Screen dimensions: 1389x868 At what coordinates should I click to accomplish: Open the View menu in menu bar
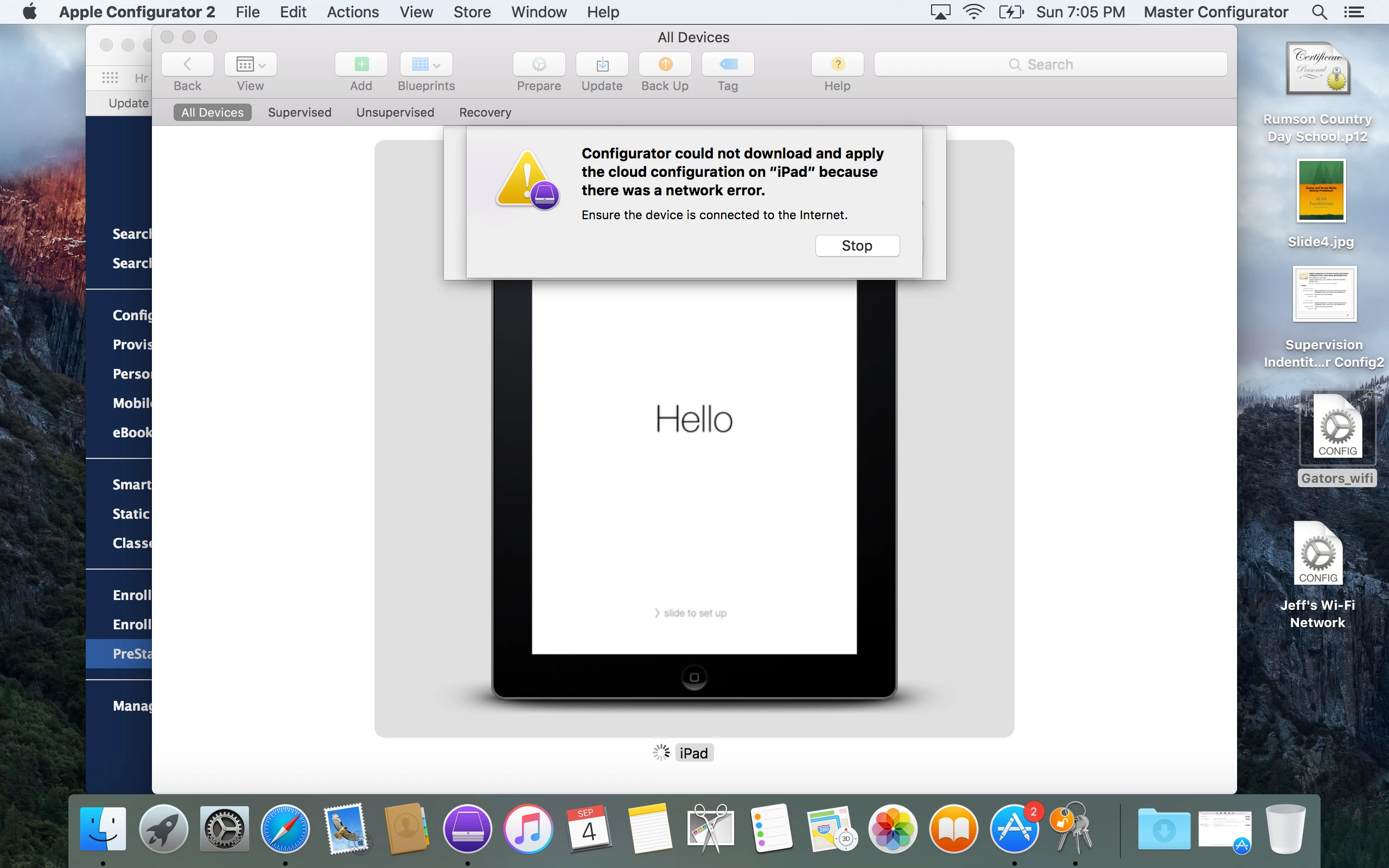click(416, 11)
